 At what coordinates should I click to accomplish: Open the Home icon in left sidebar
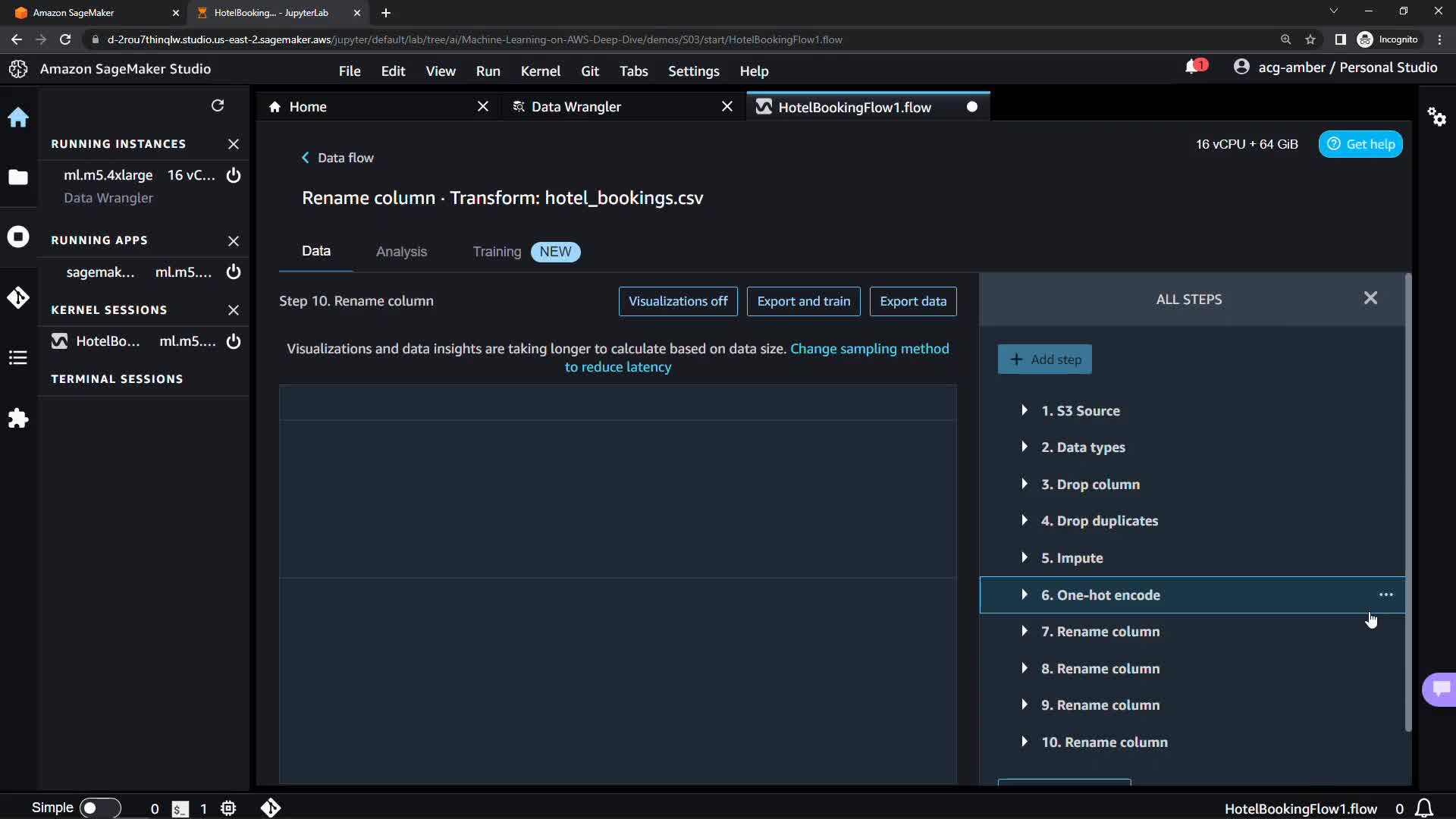(x=18, y=118)
